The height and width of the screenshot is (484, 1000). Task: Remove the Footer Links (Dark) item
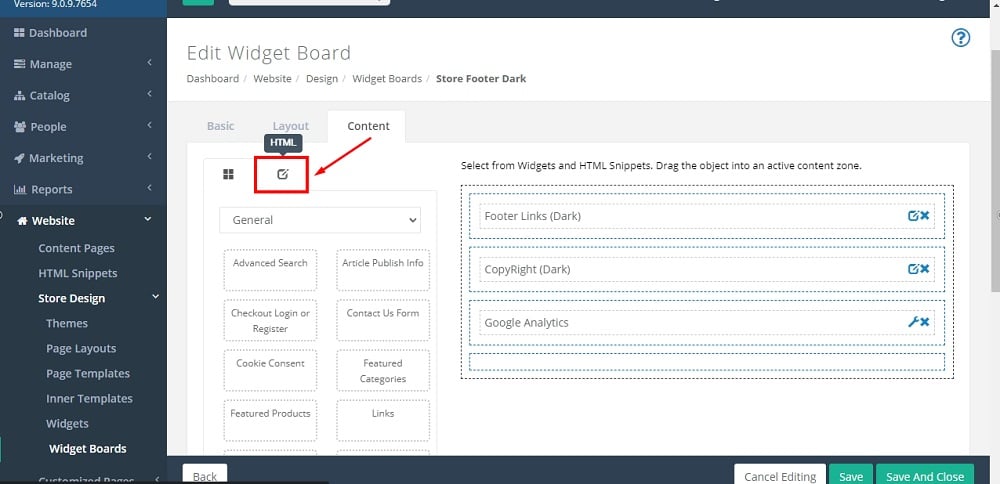924,216
